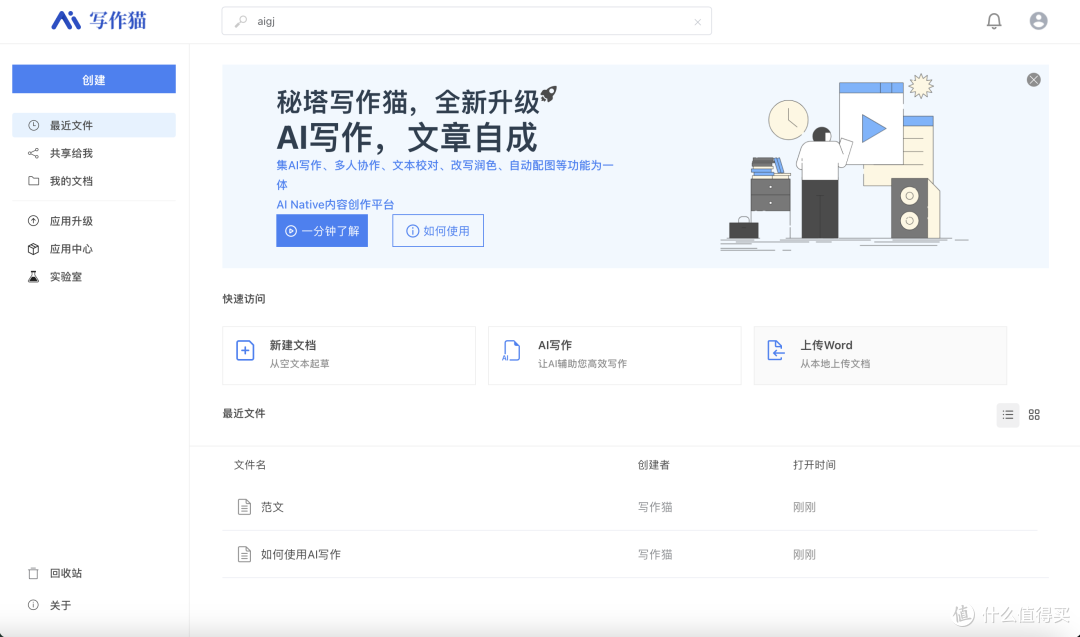Open the file 如何使用AI写作

point(300,554)
